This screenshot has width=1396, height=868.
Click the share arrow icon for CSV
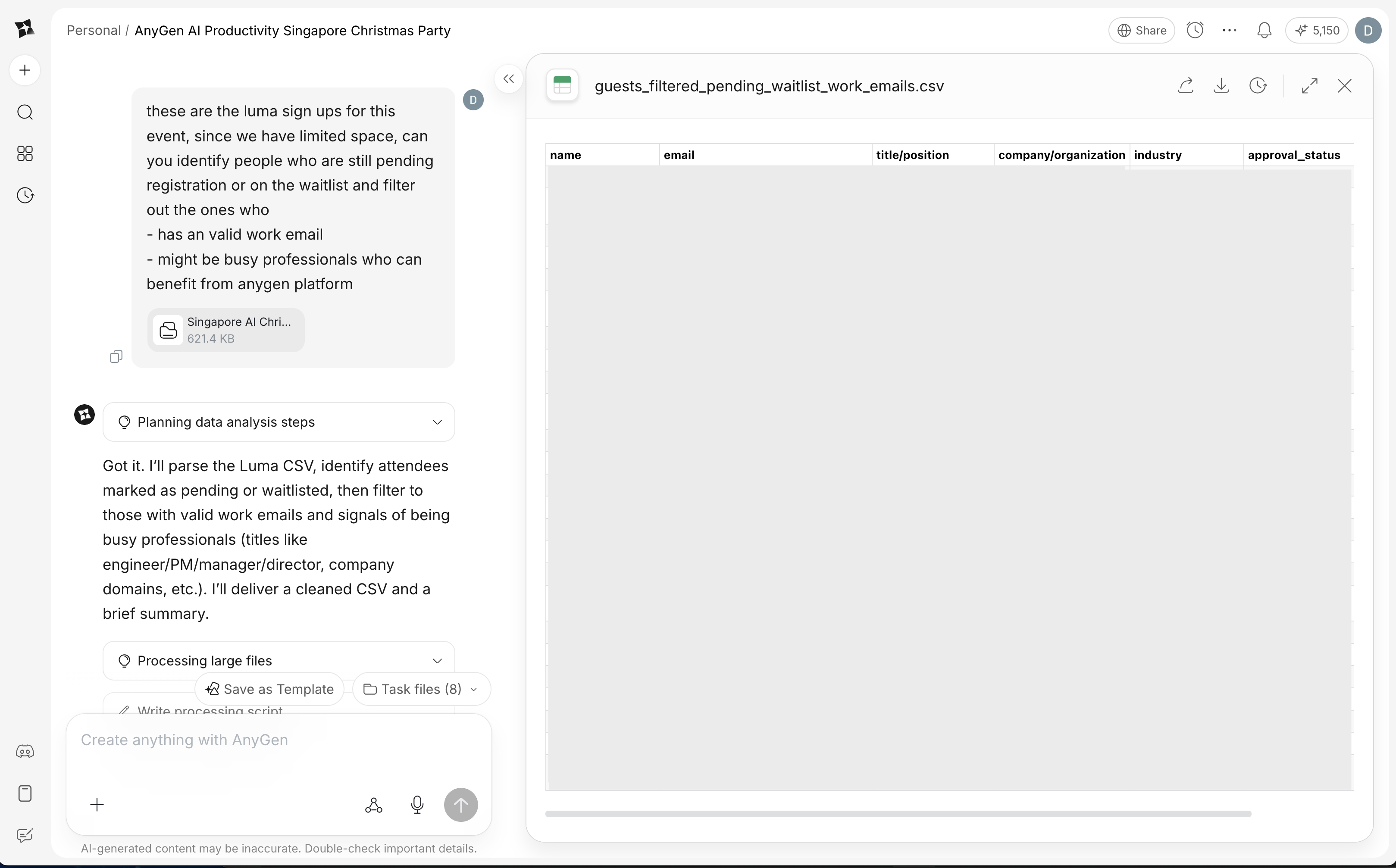click(1186, 86)
